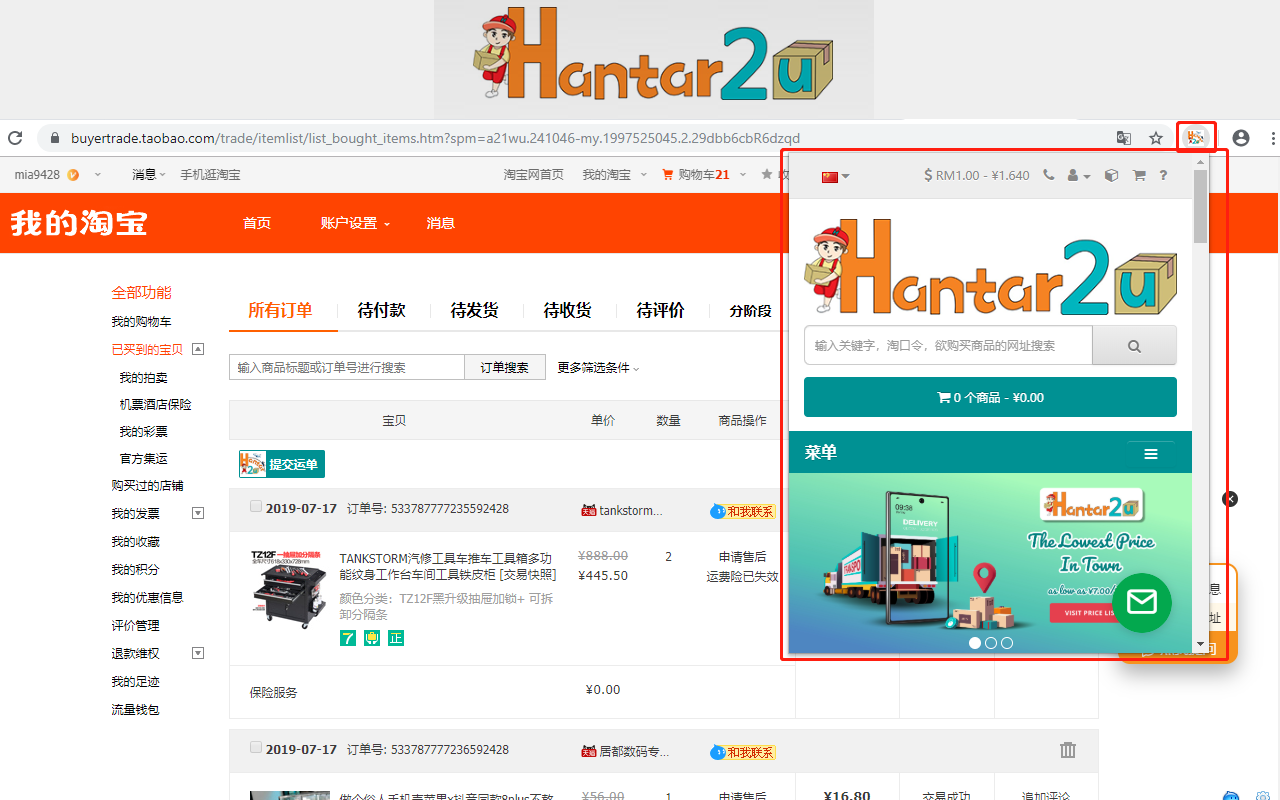Click the 提交运单 Hantar2u button

click(282, 464)
